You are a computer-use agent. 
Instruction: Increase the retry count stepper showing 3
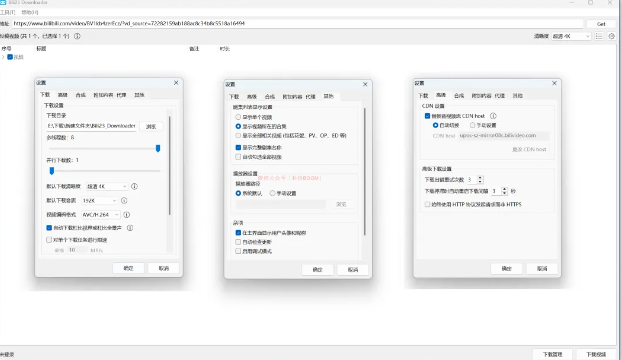(x=480, y=178)
